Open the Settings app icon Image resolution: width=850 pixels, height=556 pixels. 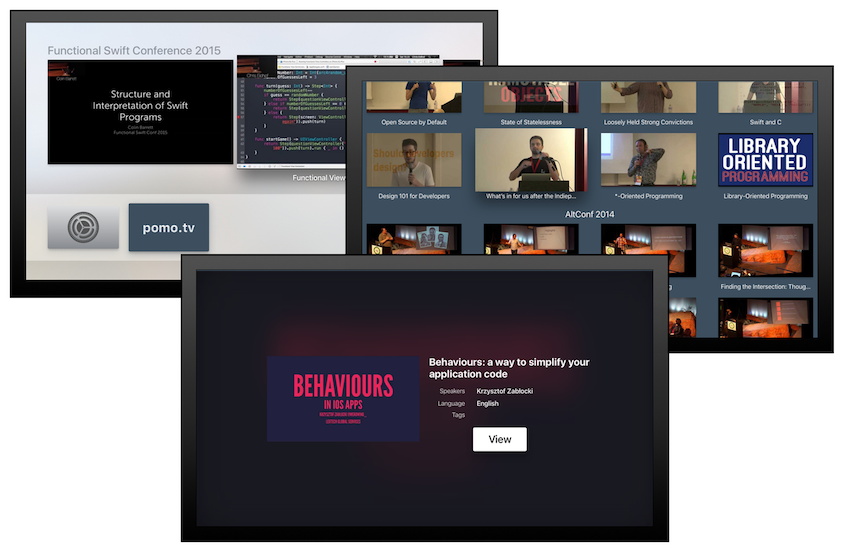pos(83,227)
